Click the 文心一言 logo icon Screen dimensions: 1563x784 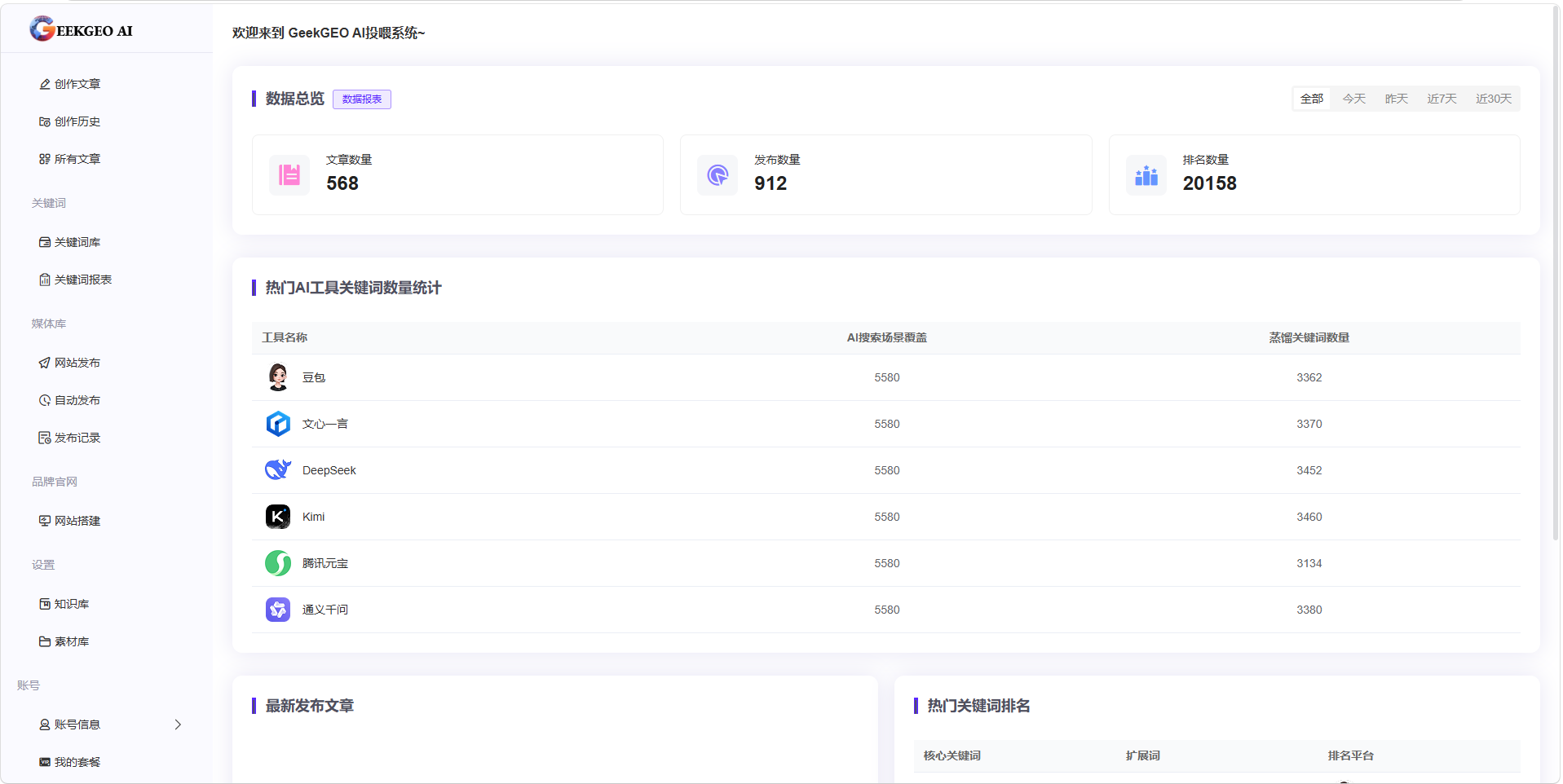[x=278, y=424]
